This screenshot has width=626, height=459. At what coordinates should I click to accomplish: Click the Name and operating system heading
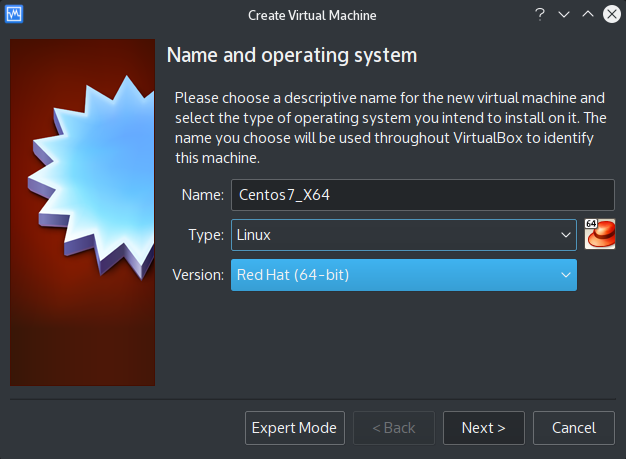click(292, 55)
